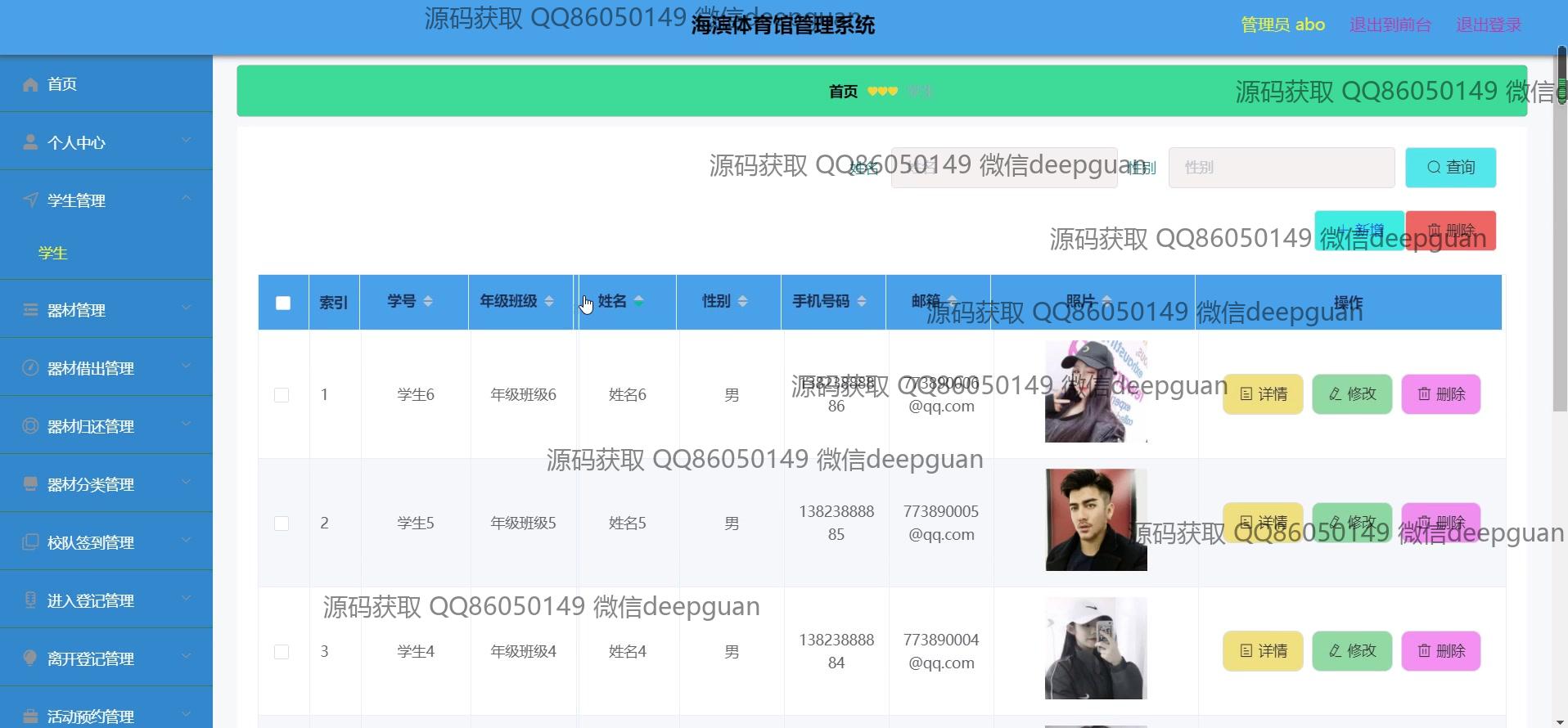The width and height of the screenshot is (1568, 728).
Task: Click 退出登录 link in header
Action: pos(1488,25)
